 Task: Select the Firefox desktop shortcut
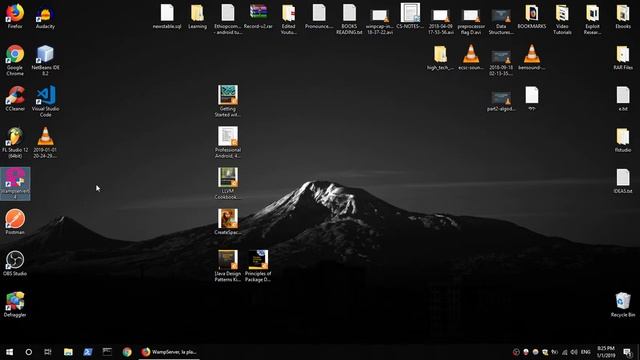point(15,16)
